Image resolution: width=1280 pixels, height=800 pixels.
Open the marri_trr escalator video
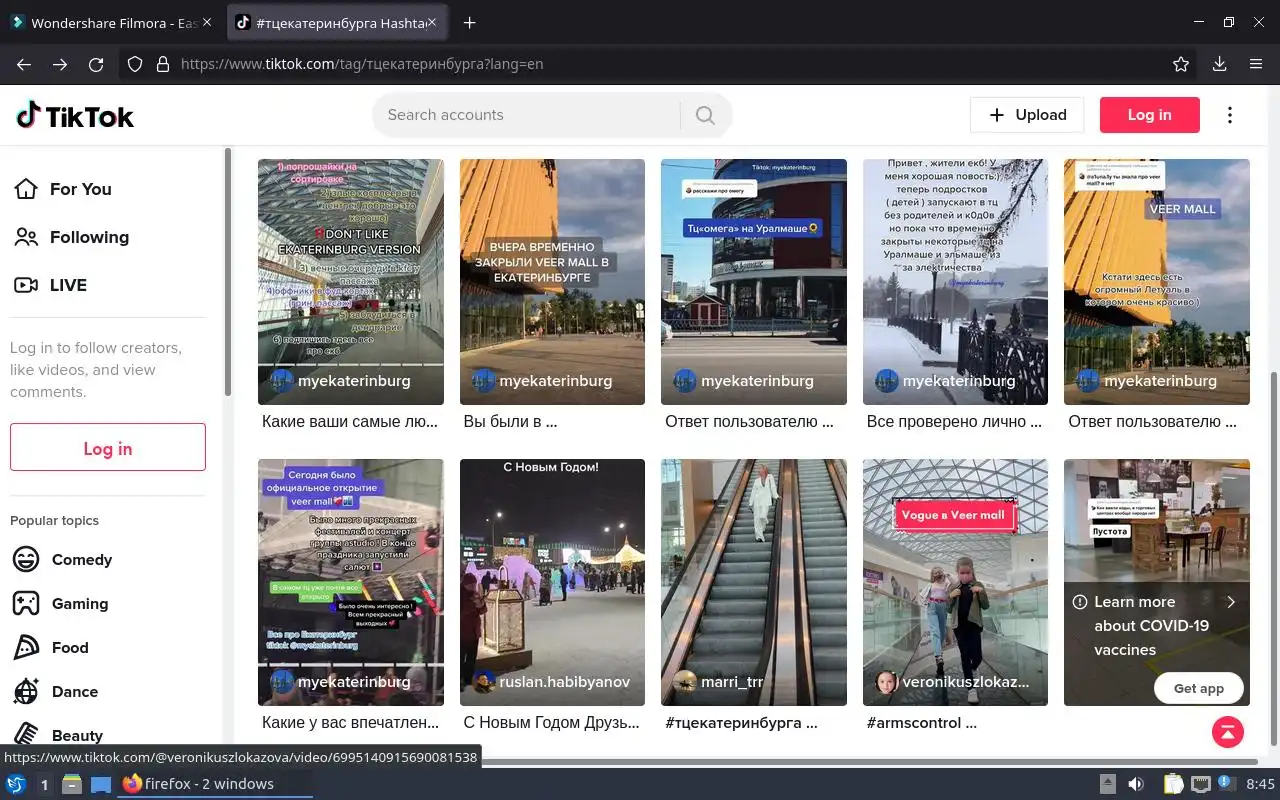tap(754, 582)
